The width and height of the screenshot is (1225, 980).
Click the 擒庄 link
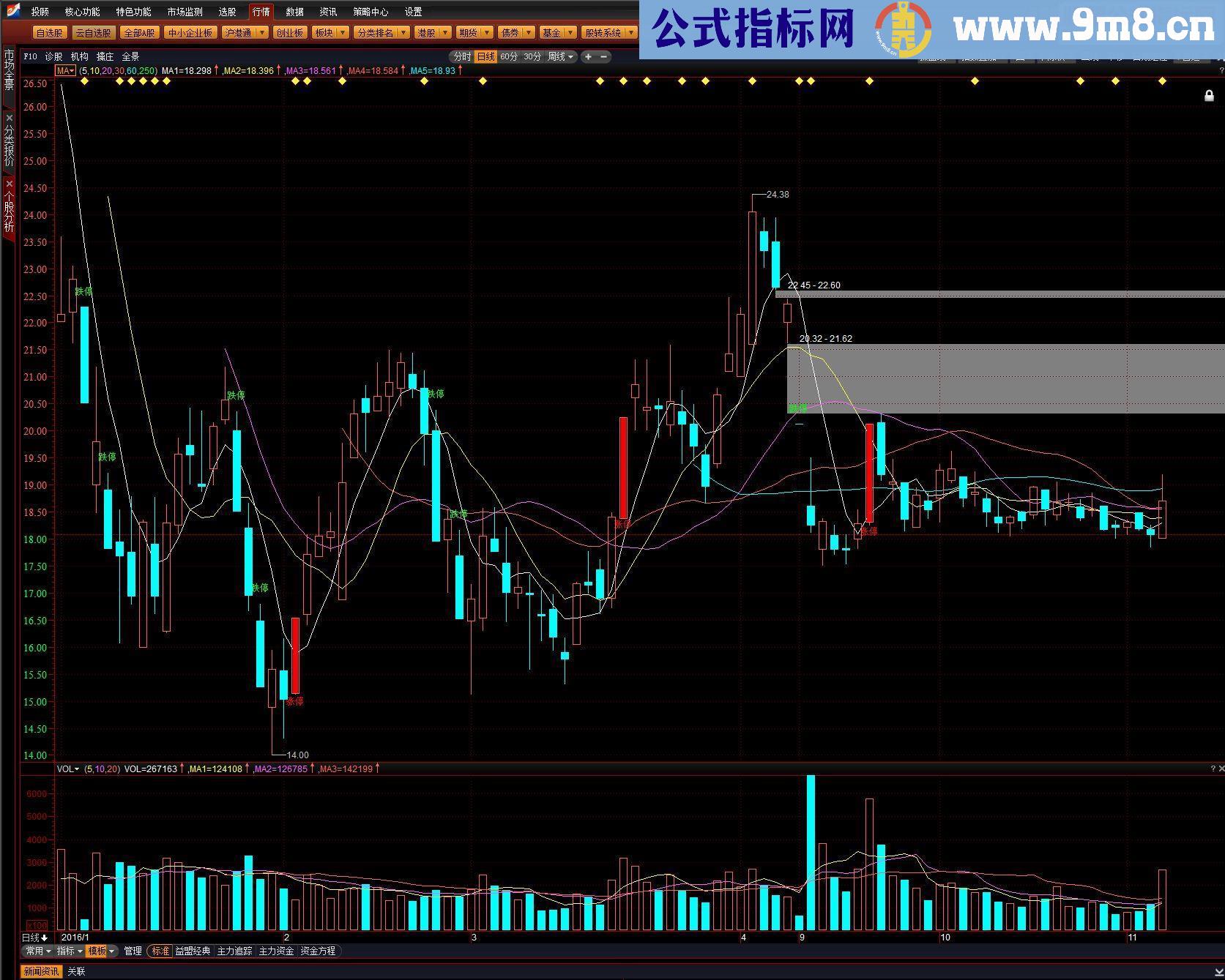[105, 56]
